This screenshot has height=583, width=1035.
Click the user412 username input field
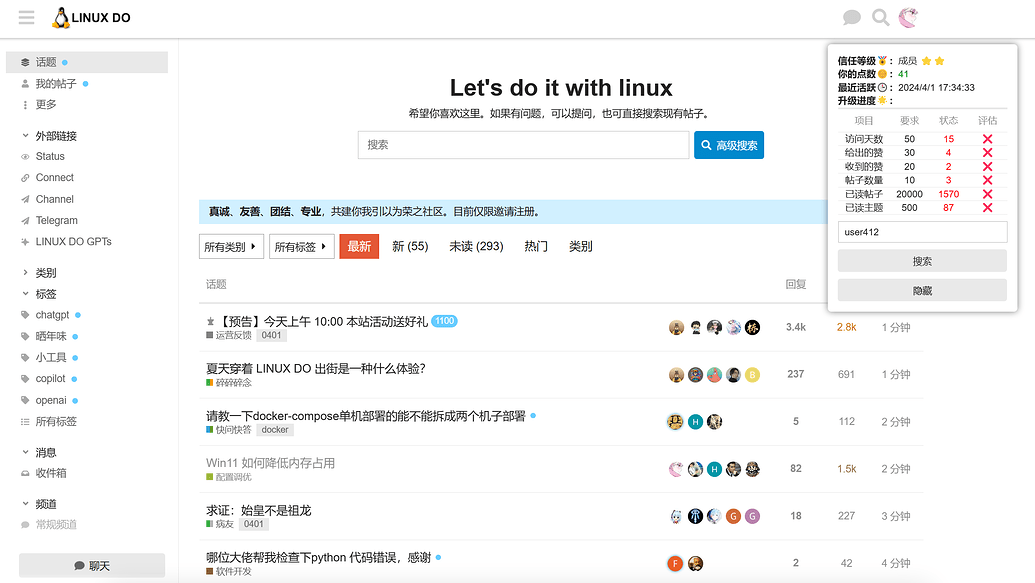click(x=922, y=232)
